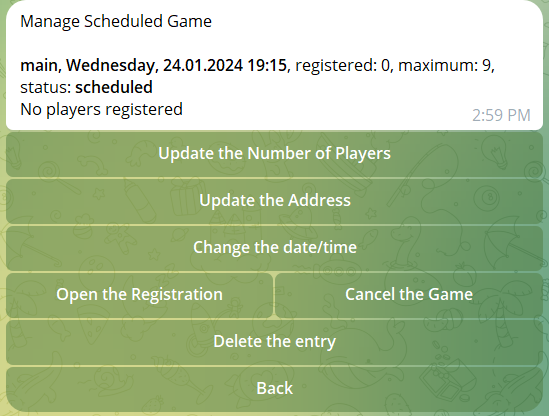Click the bold word main
Screen dimensions: 549x416
pos(39,65)
